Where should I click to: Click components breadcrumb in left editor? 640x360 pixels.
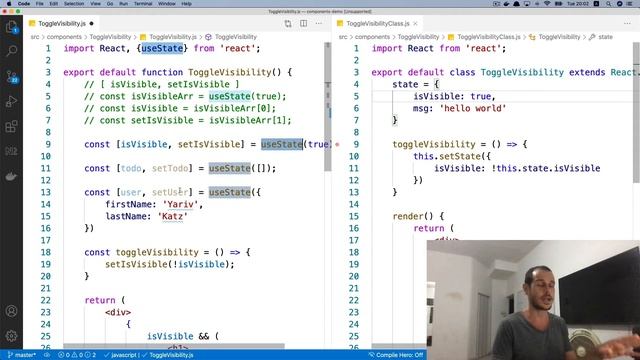[x=64, y=37]
